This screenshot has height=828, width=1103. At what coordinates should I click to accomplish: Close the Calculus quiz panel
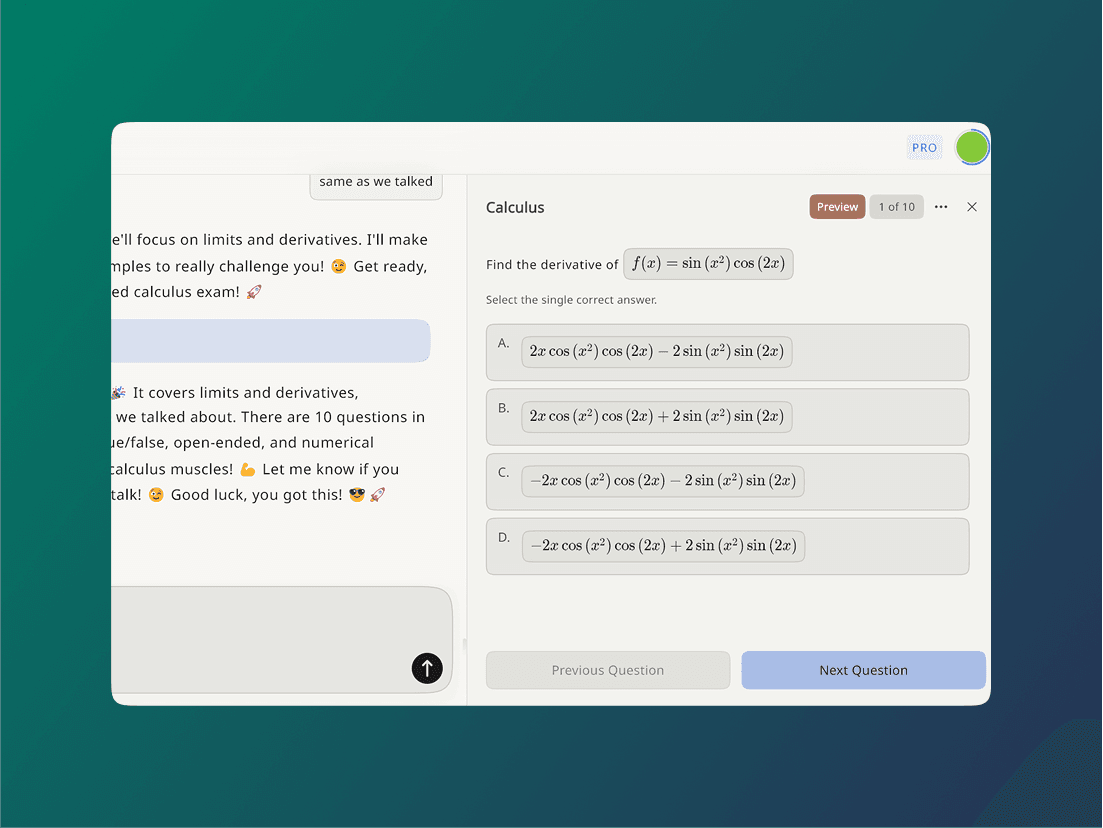click(x=971, y=206)
